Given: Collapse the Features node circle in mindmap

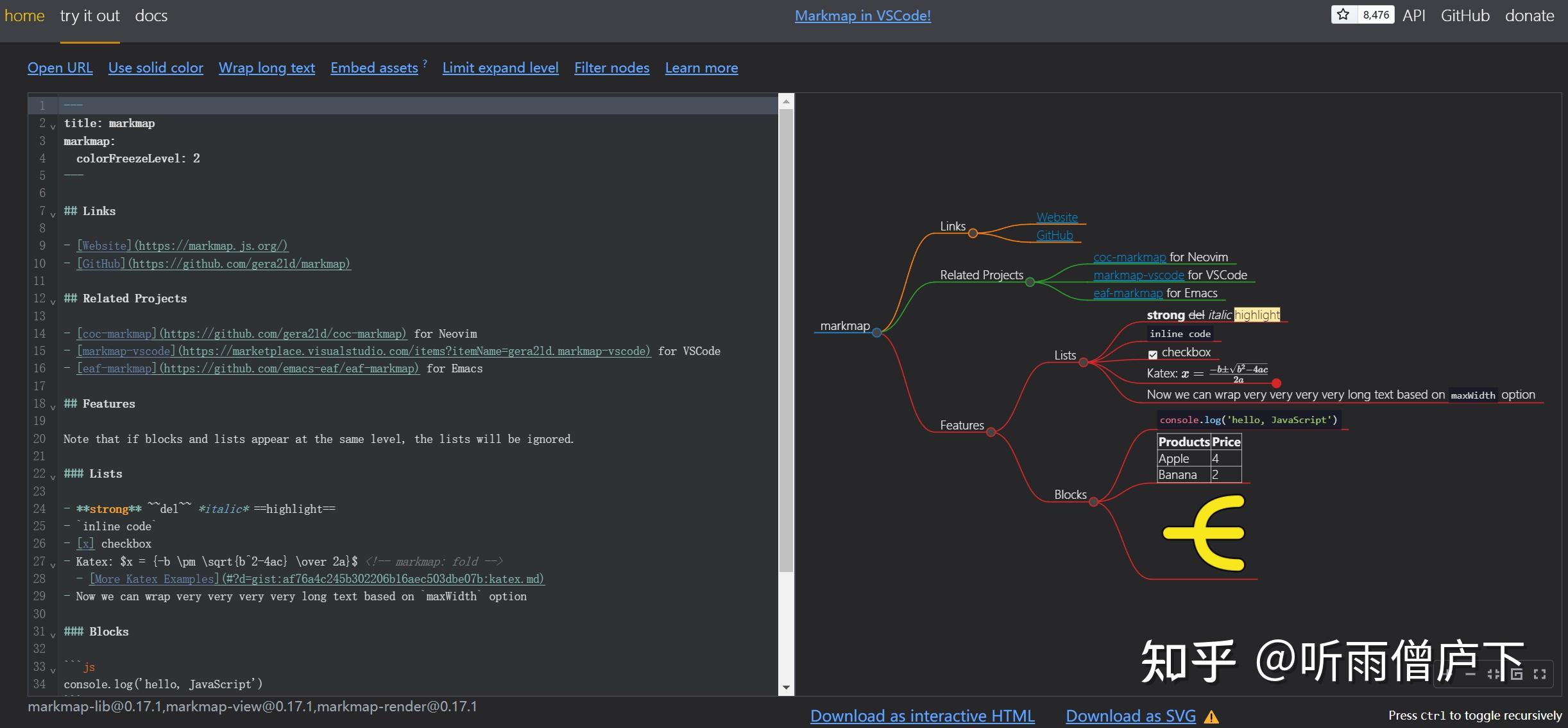Looking at the screenshot, I should (991, 432).
